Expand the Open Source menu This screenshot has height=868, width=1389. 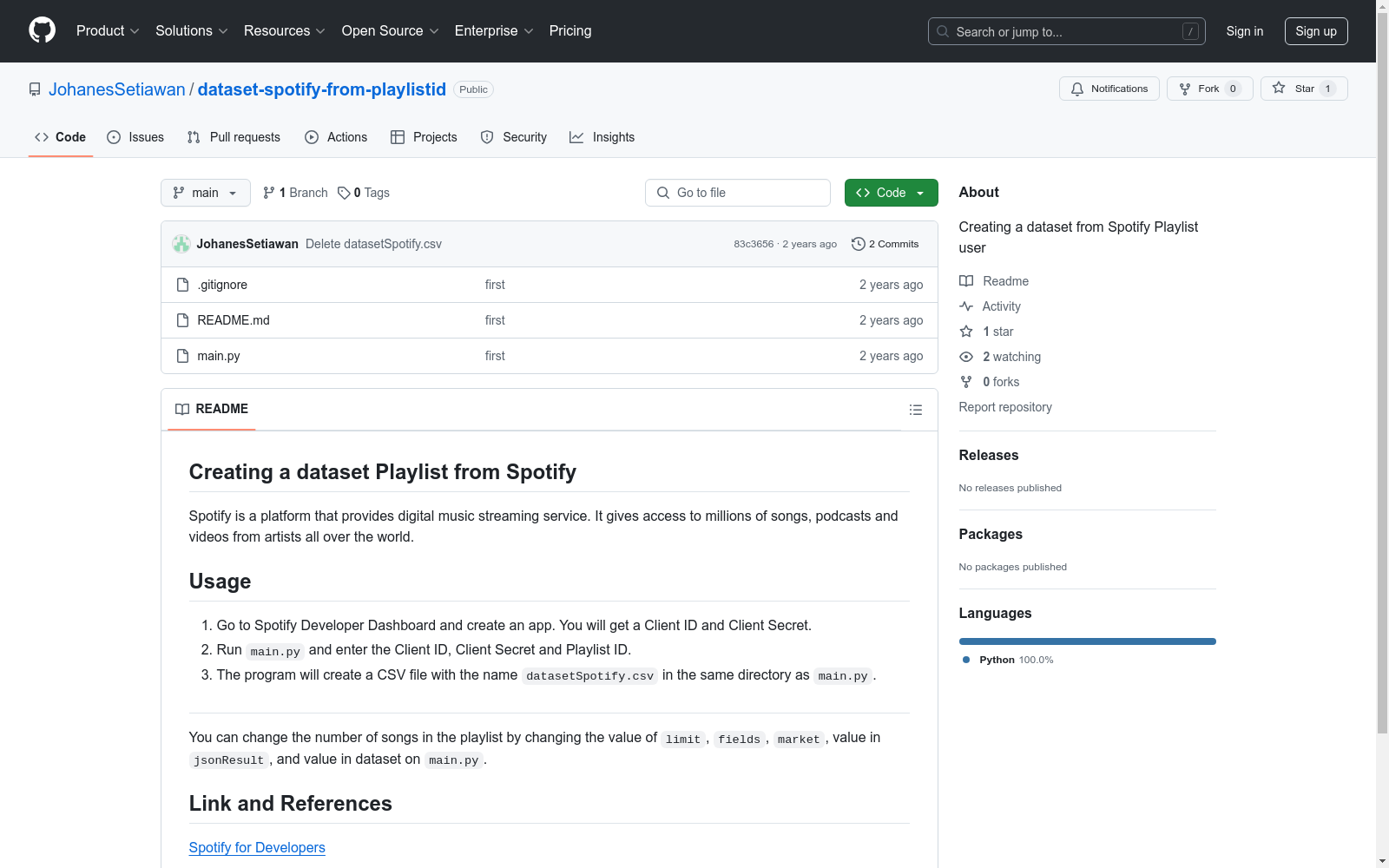[391, 30]
